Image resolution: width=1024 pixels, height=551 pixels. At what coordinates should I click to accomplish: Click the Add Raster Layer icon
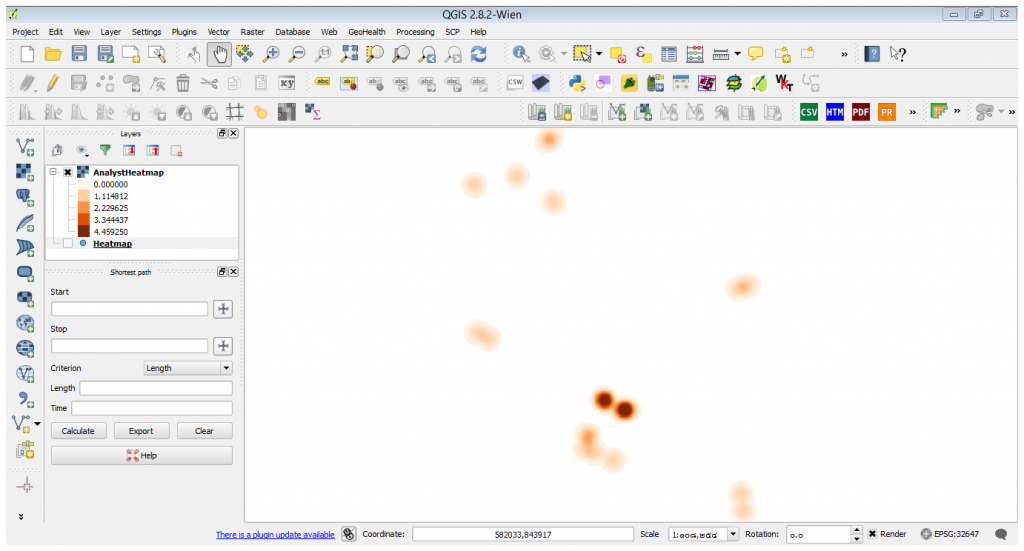[26, 172]
